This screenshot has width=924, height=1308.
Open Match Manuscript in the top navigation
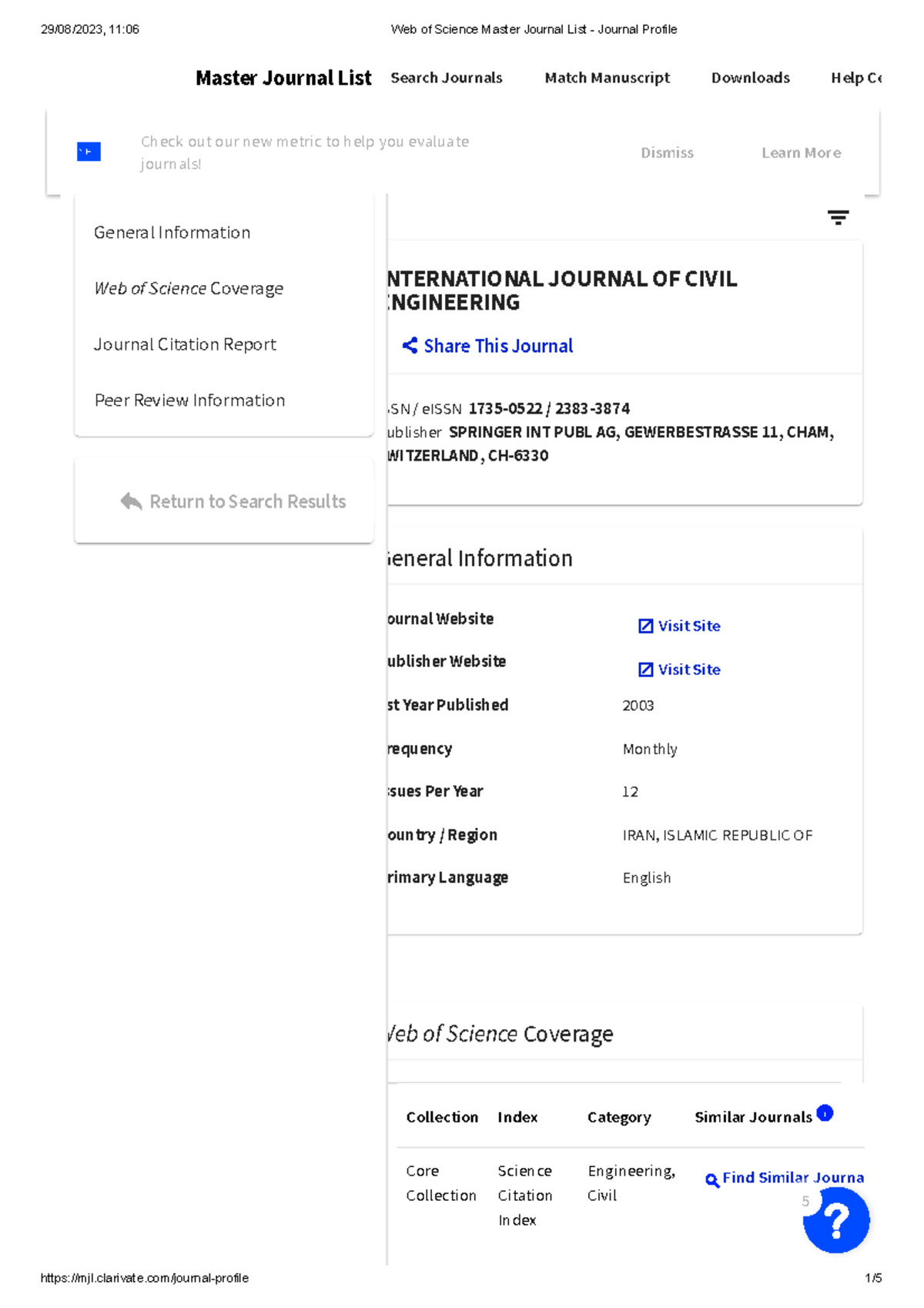tap(607, 78)
